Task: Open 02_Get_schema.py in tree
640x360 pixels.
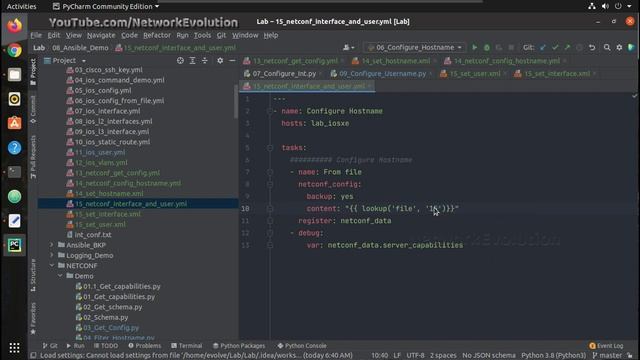Action: point(113,307)
